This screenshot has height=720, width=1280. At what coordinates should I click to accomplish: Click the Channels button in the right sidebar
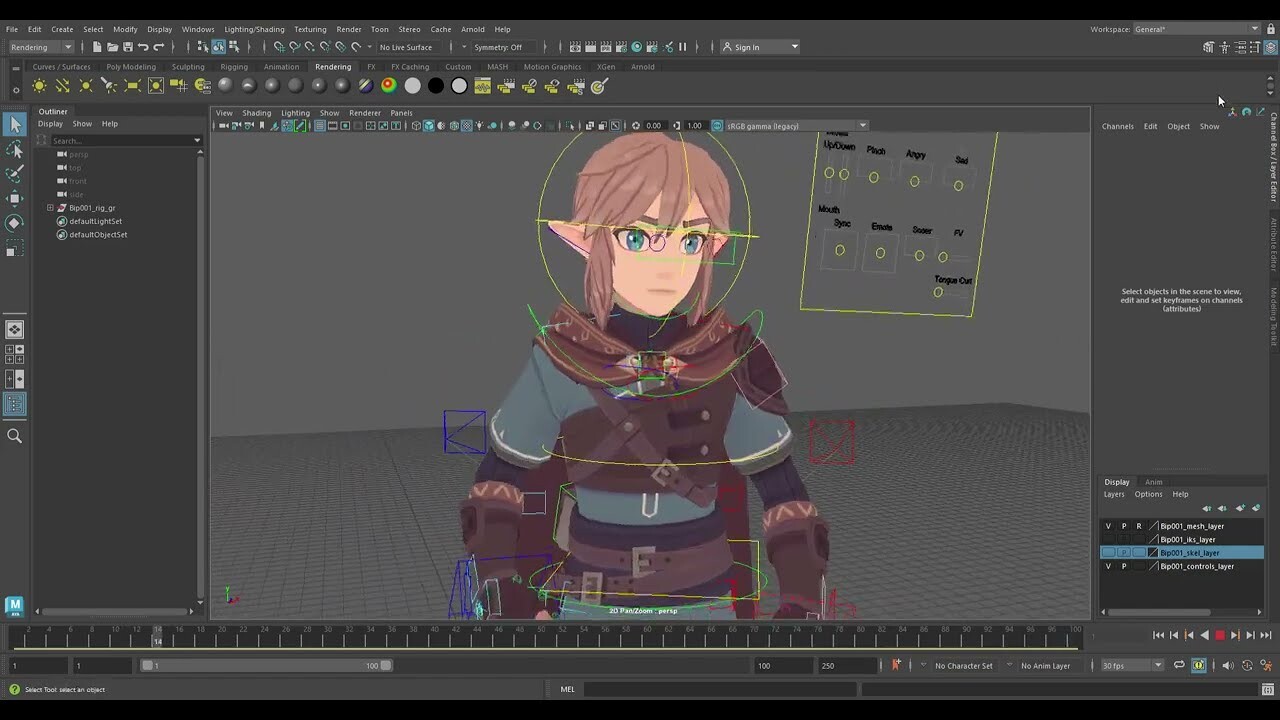[1117, 126]
